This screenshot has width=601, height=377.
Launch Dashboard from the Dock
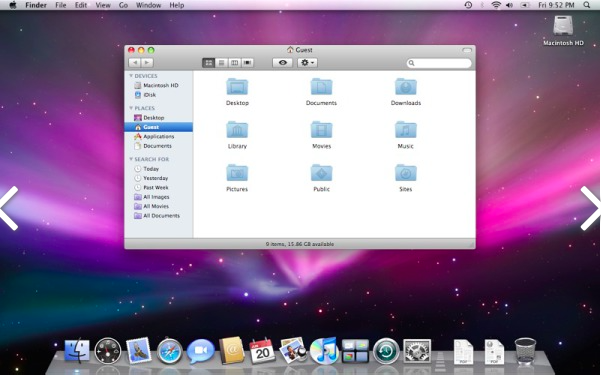coord(108,351)
